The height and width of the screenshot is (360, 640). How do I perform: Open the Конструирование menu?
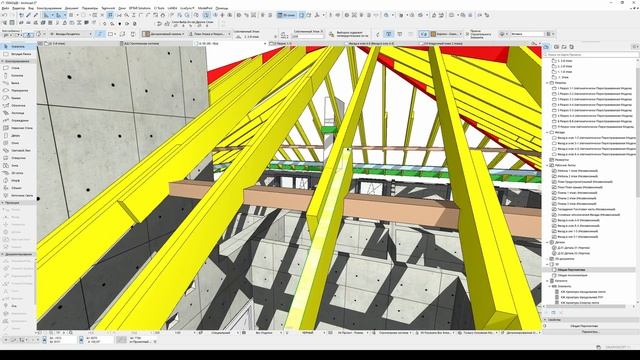click(49, 8)
